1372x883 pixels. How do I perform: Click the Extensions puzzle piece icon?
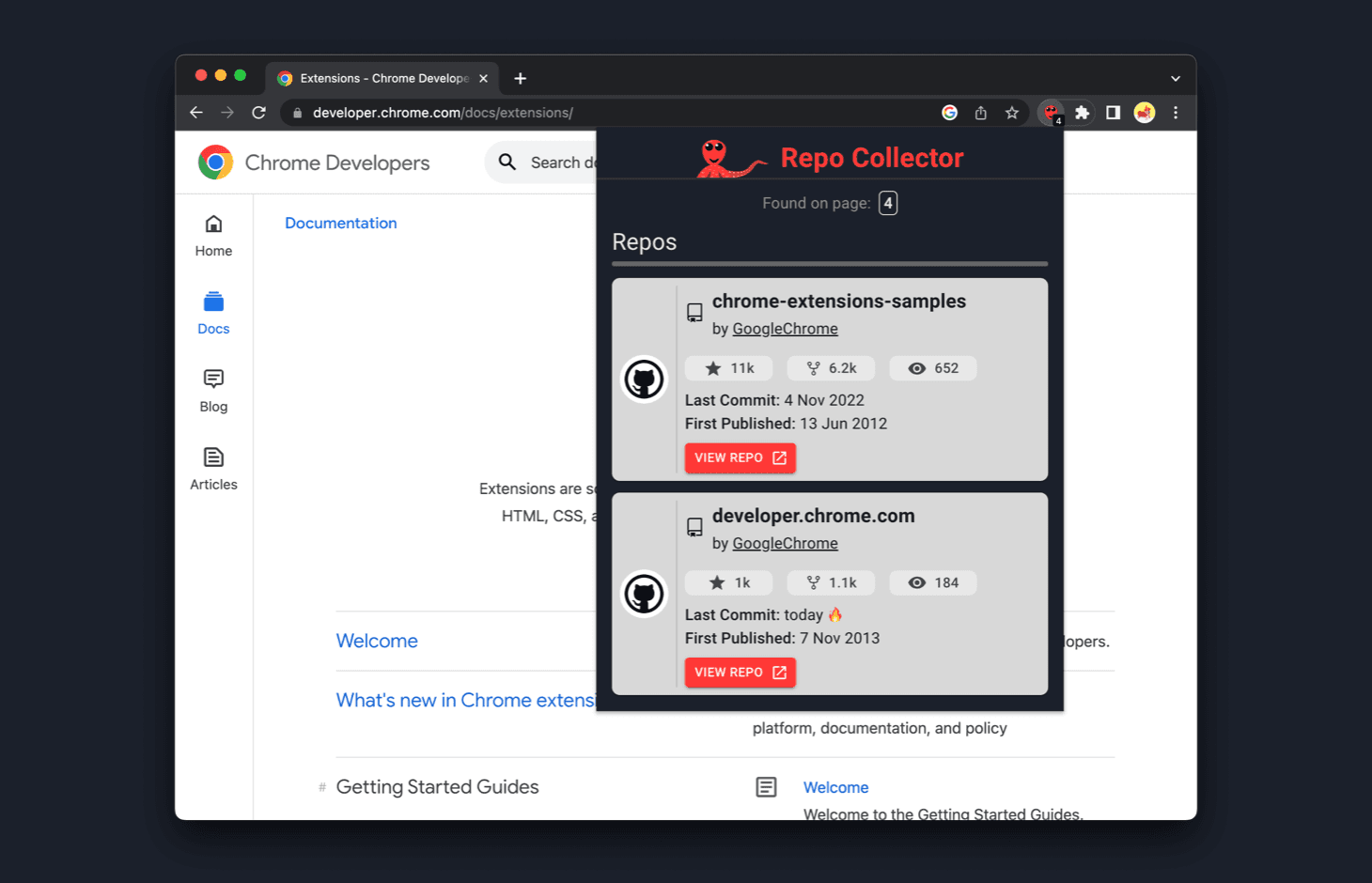(1082, 112)
